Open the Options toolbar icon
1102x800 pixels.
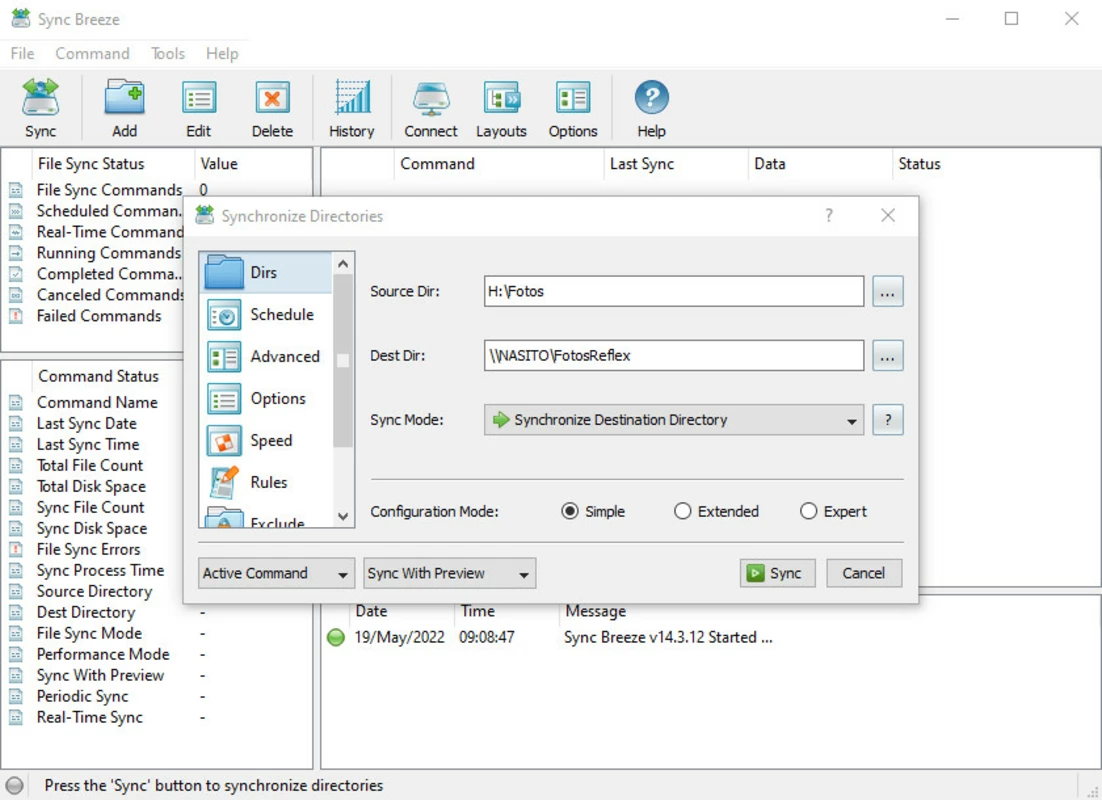click(573, 98)
